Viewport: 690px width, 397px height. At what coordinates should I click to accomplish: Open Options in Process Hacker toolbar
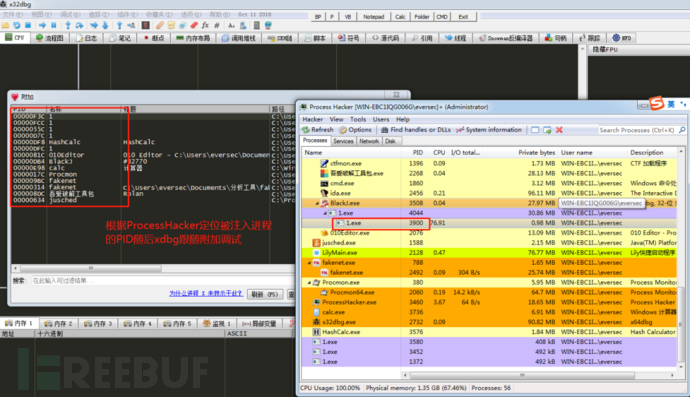point(356,130)
